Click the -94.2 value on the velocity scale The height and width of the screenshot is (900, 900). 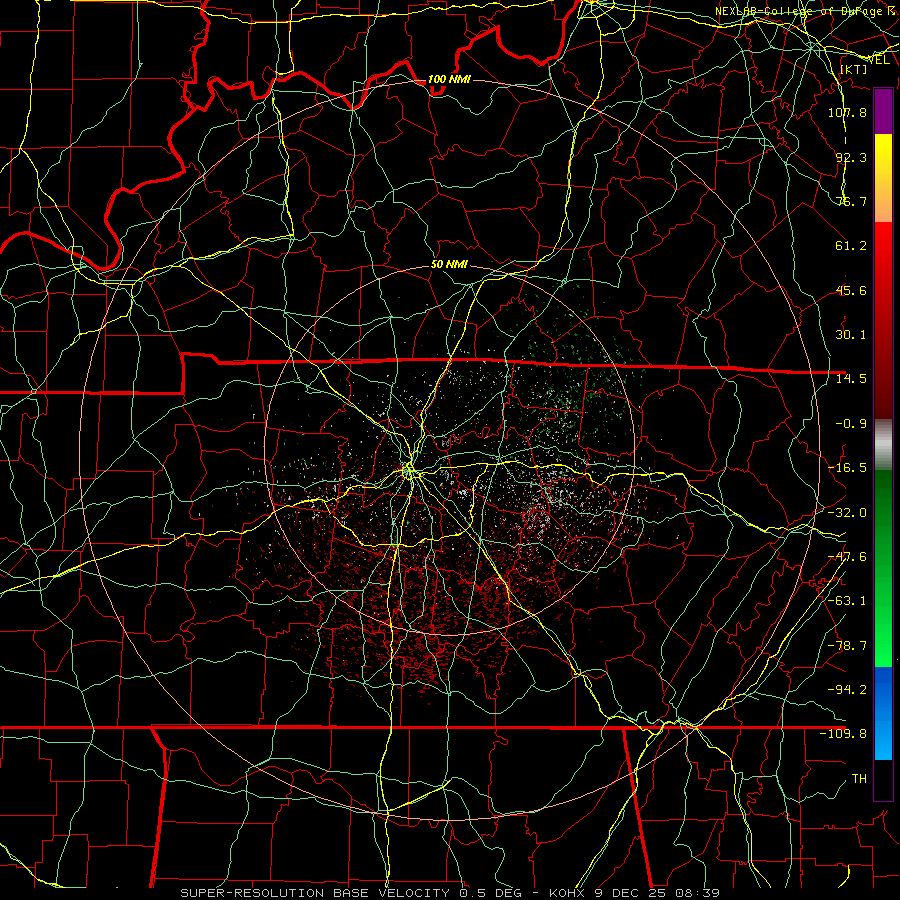coord(847,690)
